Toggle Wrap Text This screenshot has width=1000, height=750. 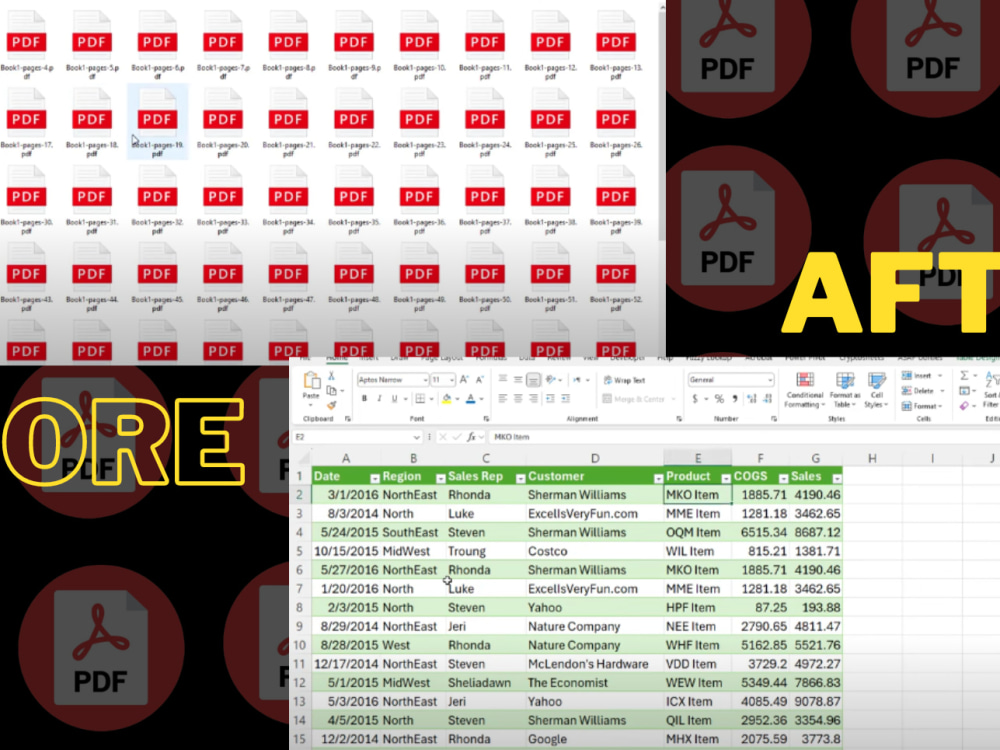(x=624, y=380)
